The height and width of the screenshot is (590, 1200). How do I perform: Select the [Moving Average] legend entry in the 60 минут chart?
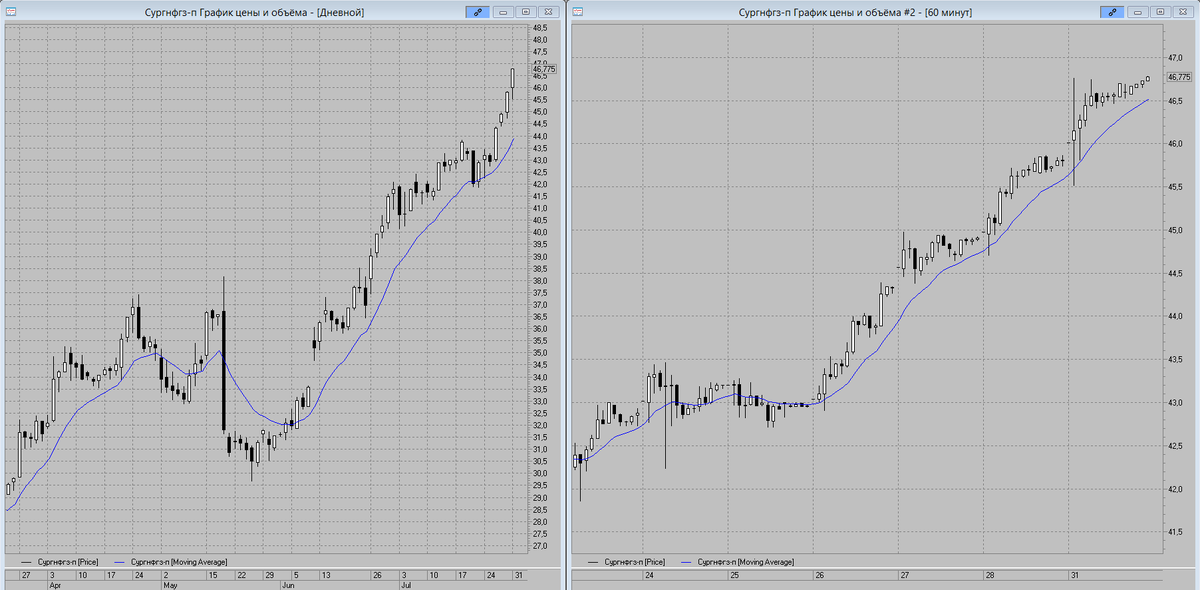(739, 562)
